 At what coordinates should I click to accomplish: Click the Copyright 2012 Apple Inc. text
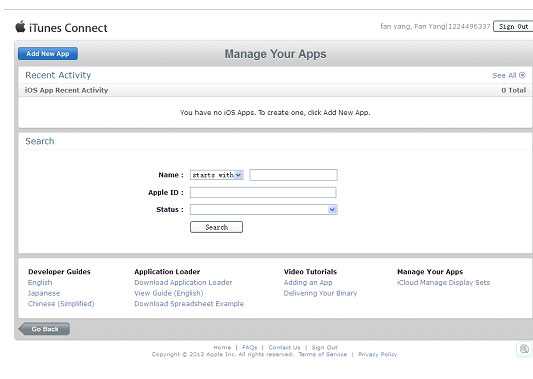tap(222, 354)
